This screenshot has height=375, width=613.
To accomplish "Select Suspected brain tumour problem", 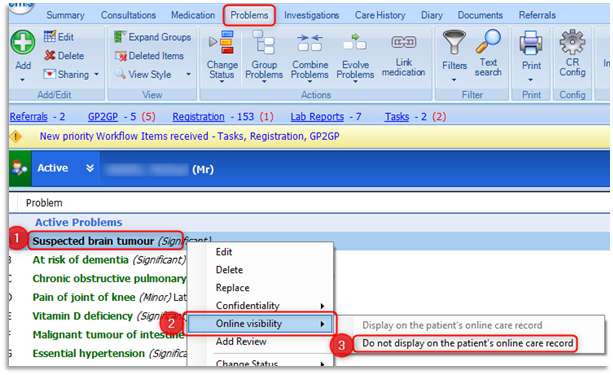I will (x=93, y=241).
